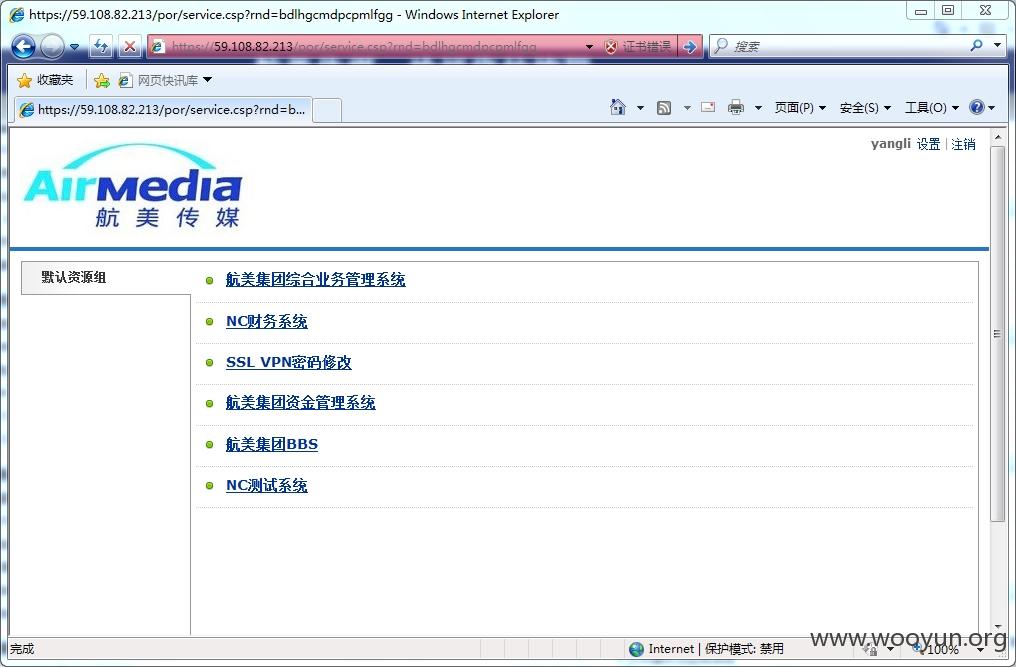
Task: Open the NC测试系统 link
Action: click(266, 486)
